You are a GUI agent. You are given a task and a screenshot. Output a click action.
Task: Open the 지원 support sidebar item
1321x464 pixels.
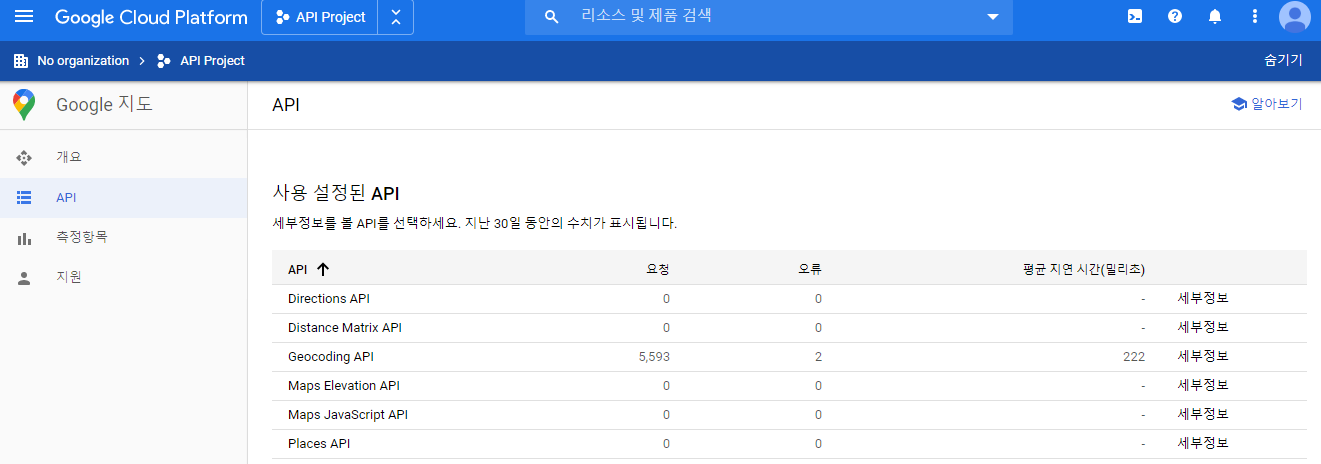(123, 278)
